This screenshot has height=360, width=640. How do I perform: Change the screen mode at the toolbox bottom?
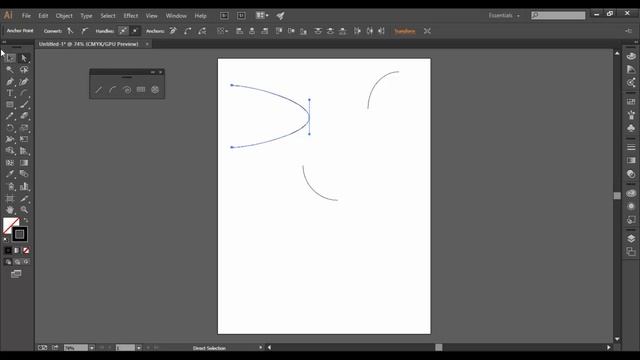16,274
